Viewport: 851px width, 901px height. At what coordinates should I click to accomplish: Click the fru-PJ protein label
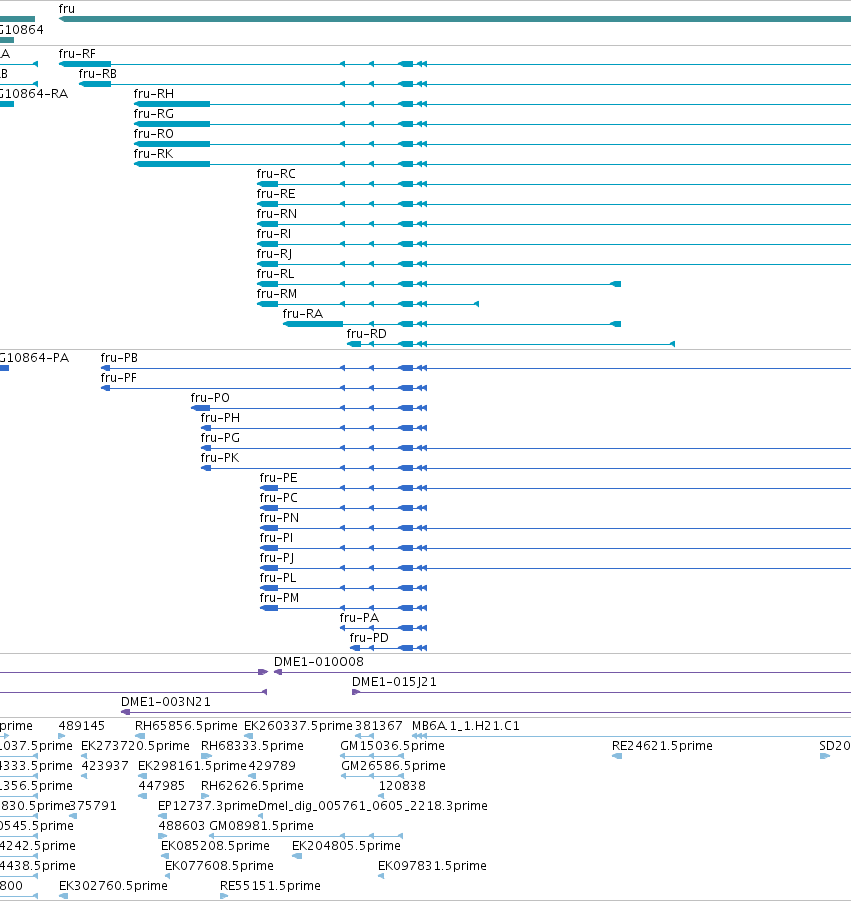277,558
